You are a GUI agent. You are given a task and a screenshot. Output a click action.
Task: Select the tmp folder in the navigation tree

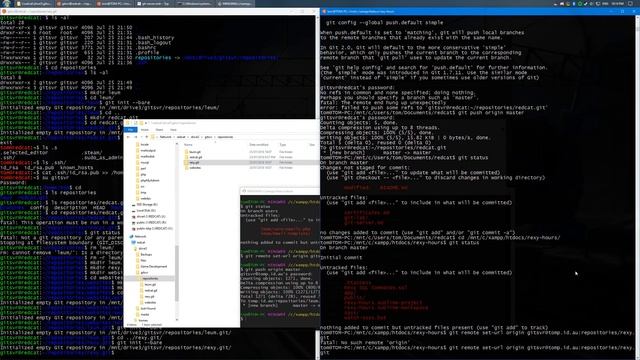(143, 193)
